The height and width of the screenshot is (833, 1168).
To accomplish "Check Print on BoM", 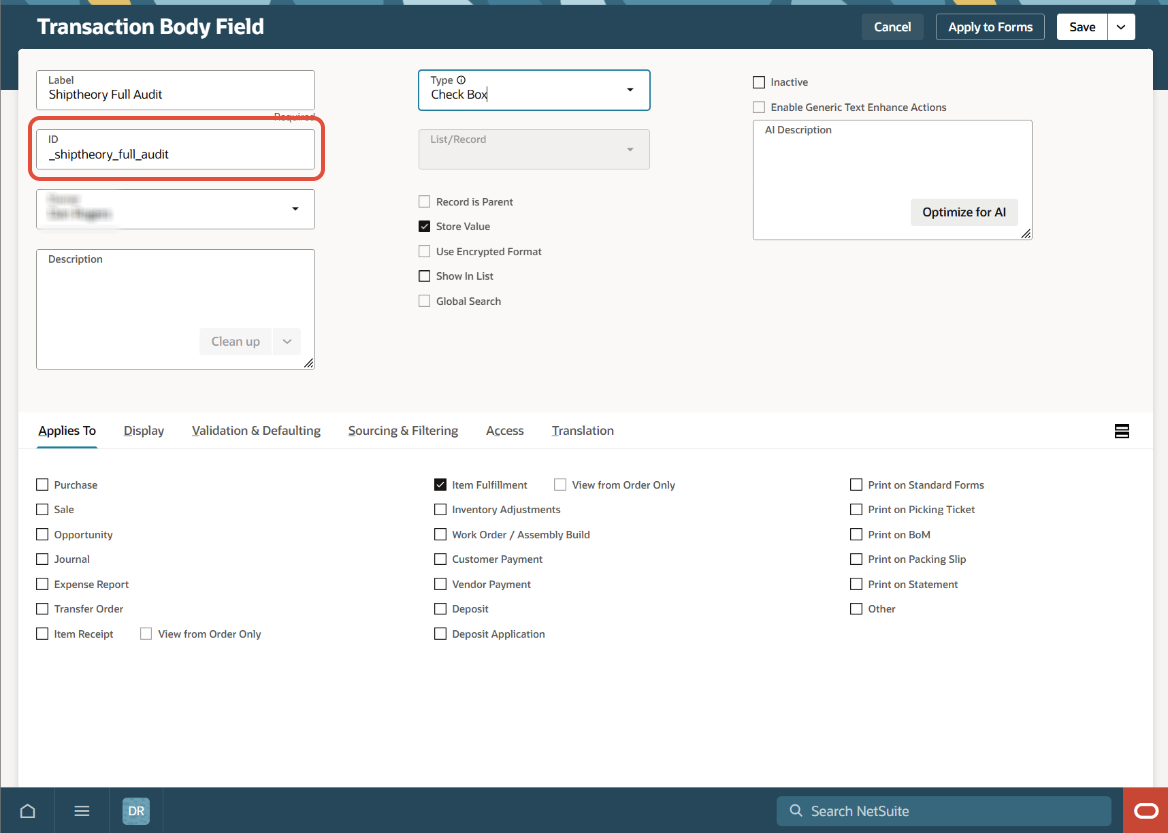I will [857, 535].
